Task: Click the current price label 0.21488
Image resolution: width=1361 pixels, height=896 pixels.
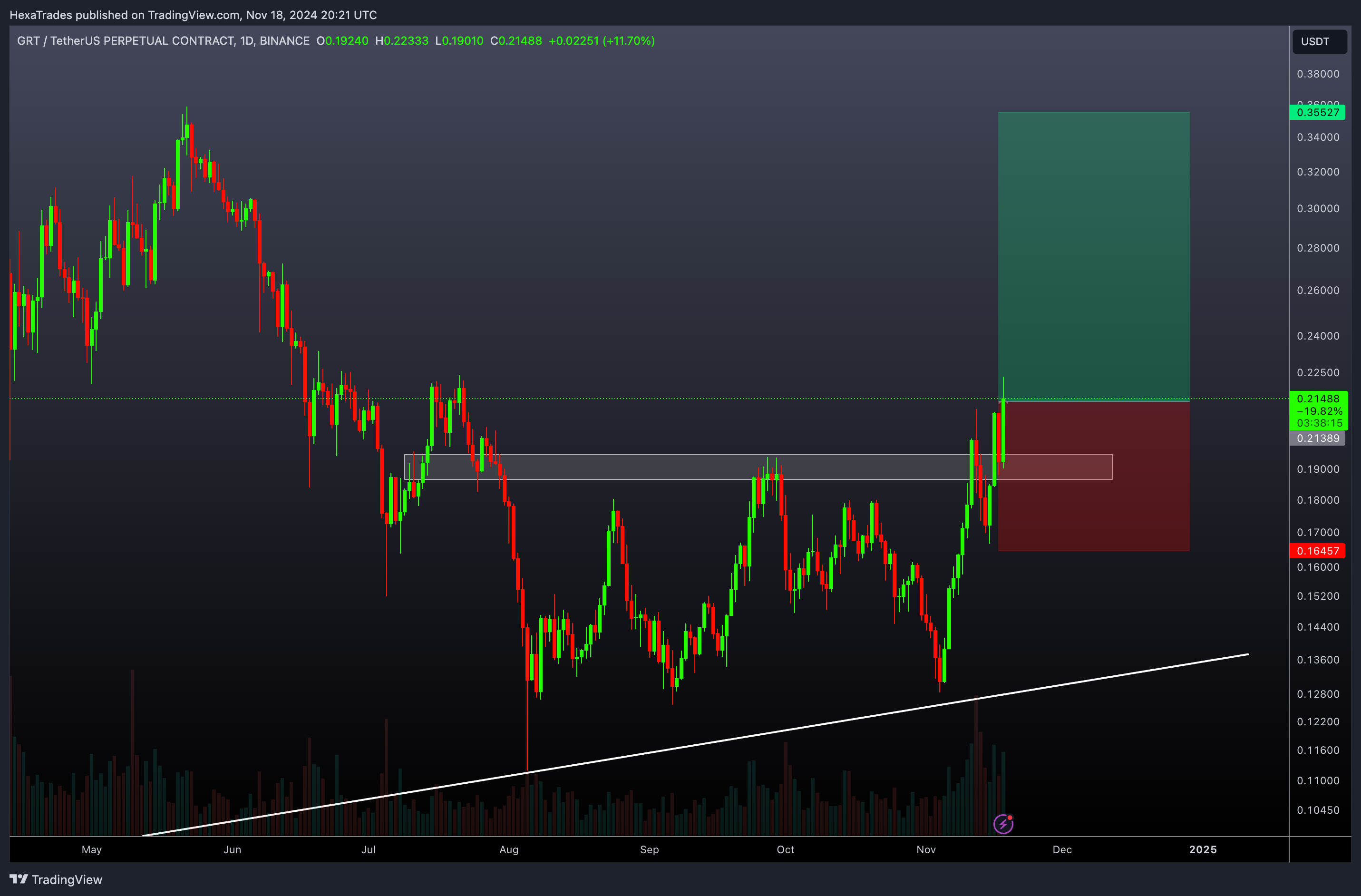Action: (1318, 399)
